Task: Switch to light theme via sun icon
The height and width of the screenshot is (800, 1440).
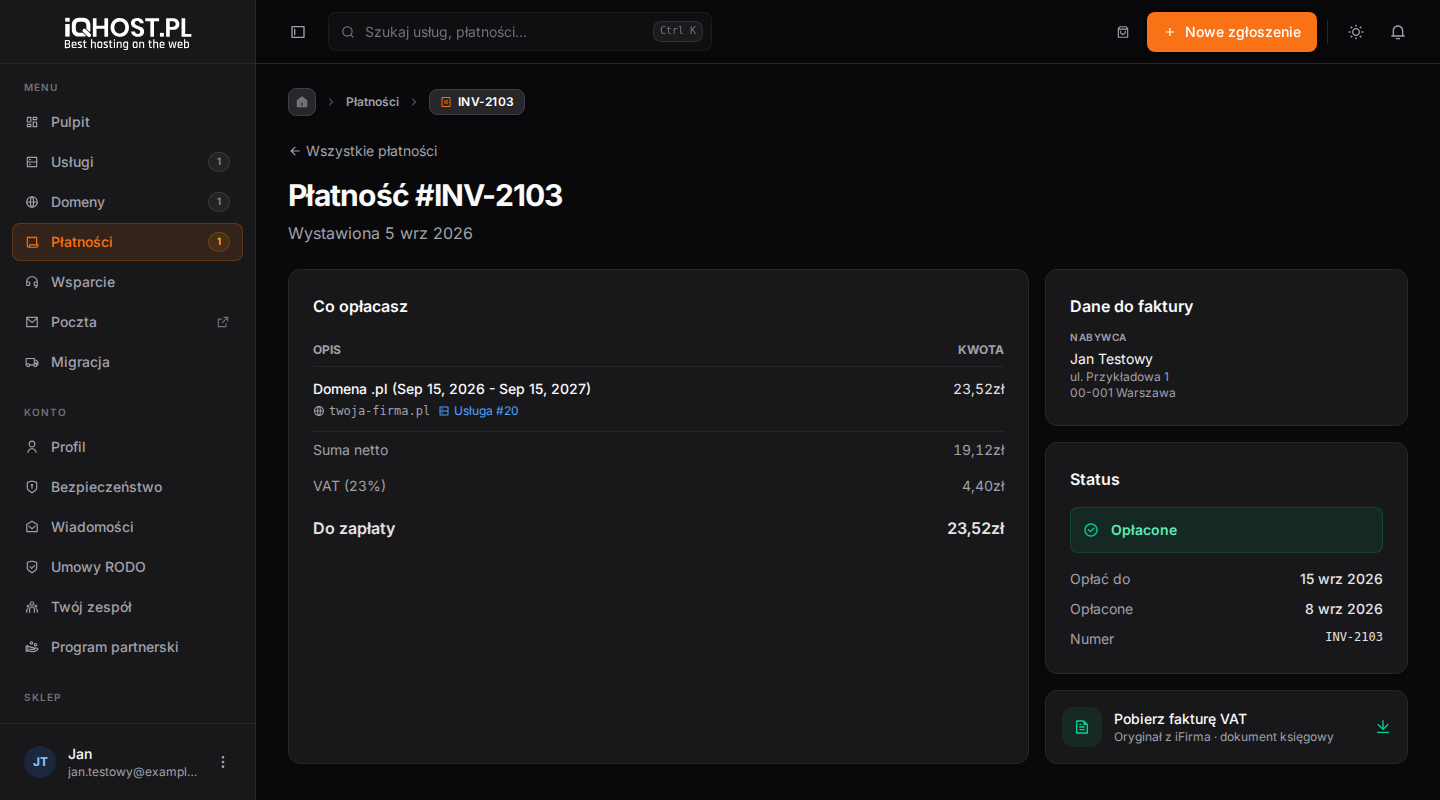Action: [1356, 32]
